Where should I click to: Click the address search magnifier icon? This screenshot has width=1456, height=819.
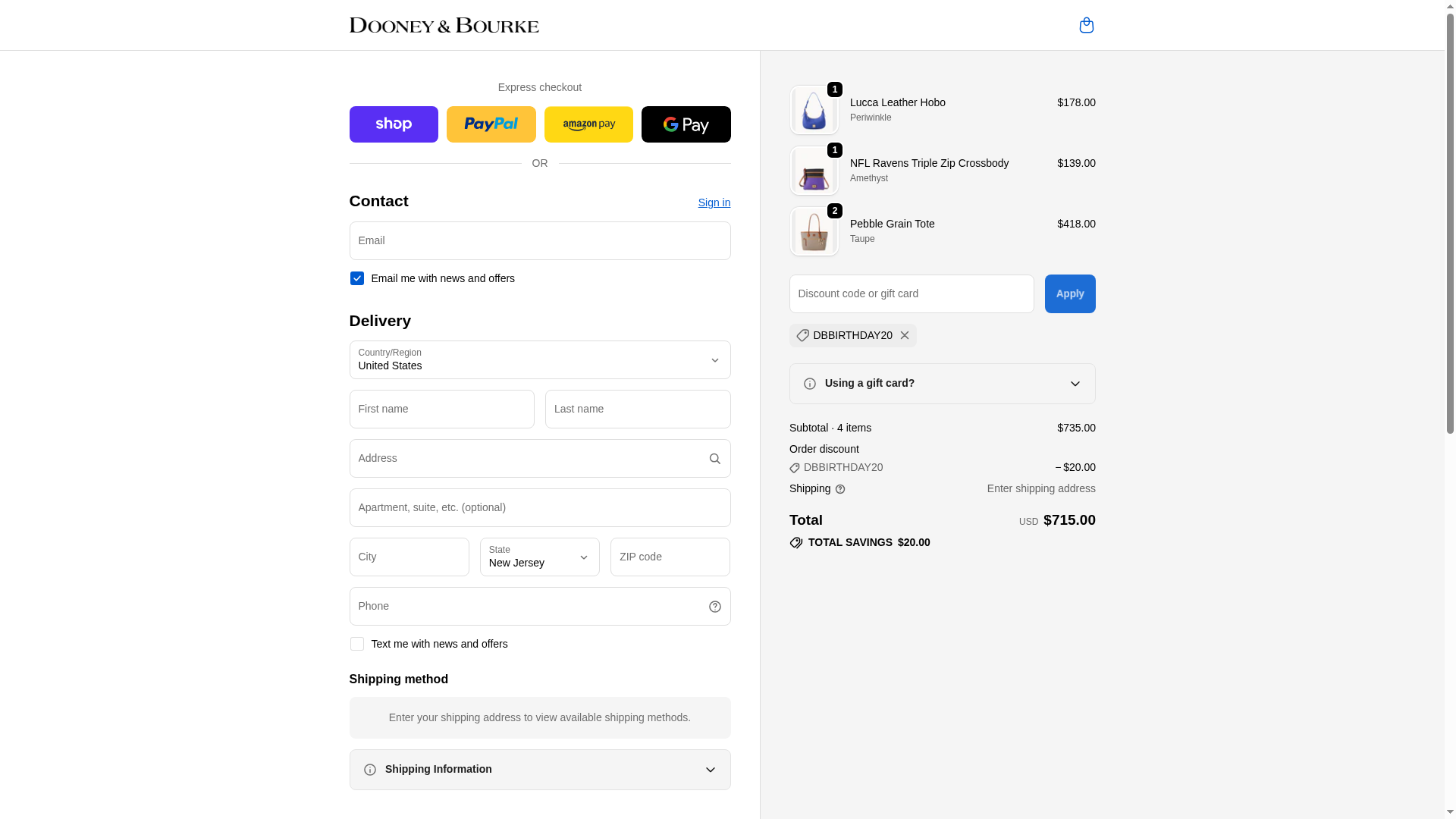pos(714,459)
